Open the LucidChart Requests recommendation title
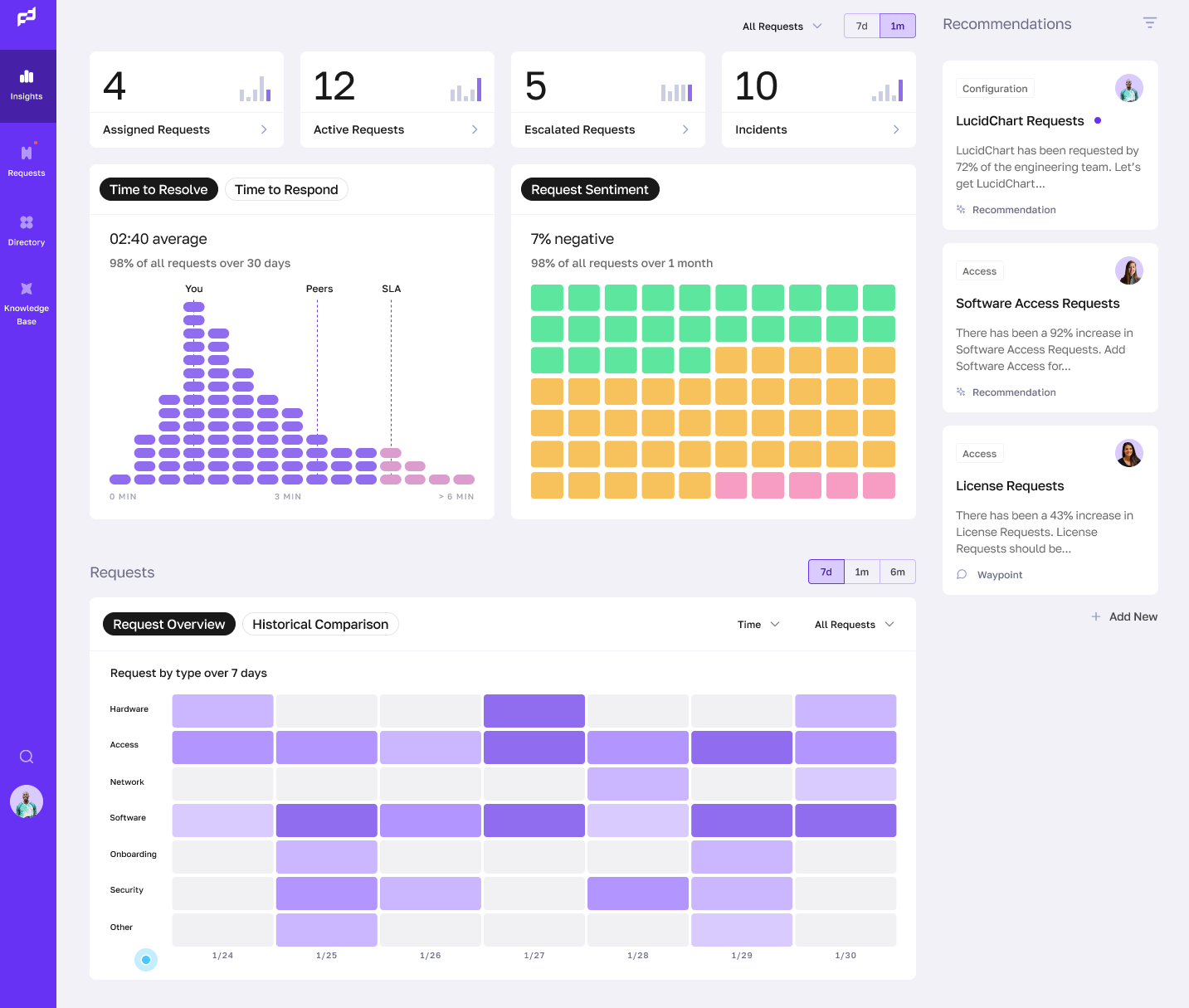The image size is (1189, 1008). pos(1020,120)
